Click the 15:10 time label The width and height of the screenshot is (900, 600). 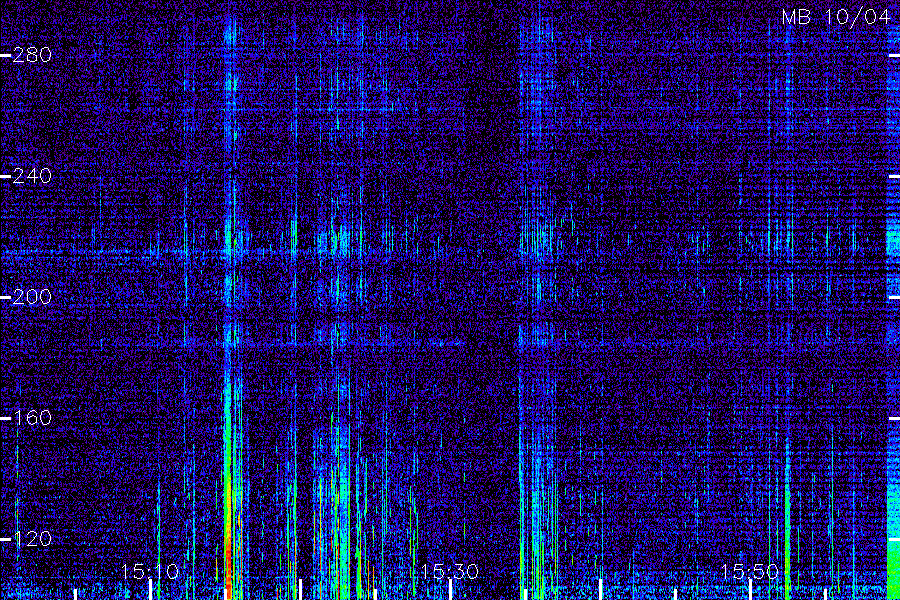point(150,571)
